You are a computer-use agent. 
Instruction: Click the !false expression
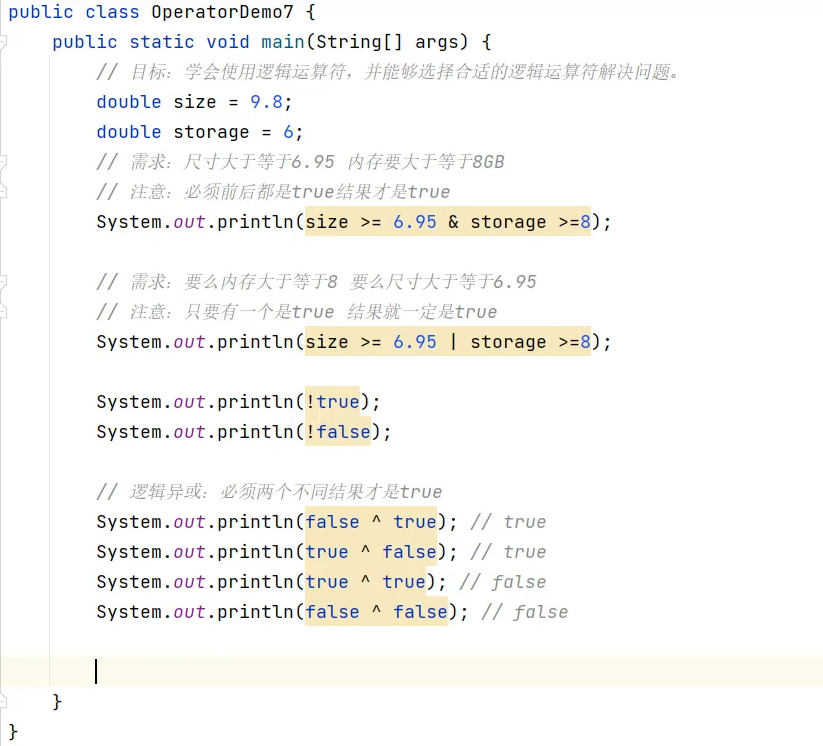338,432
